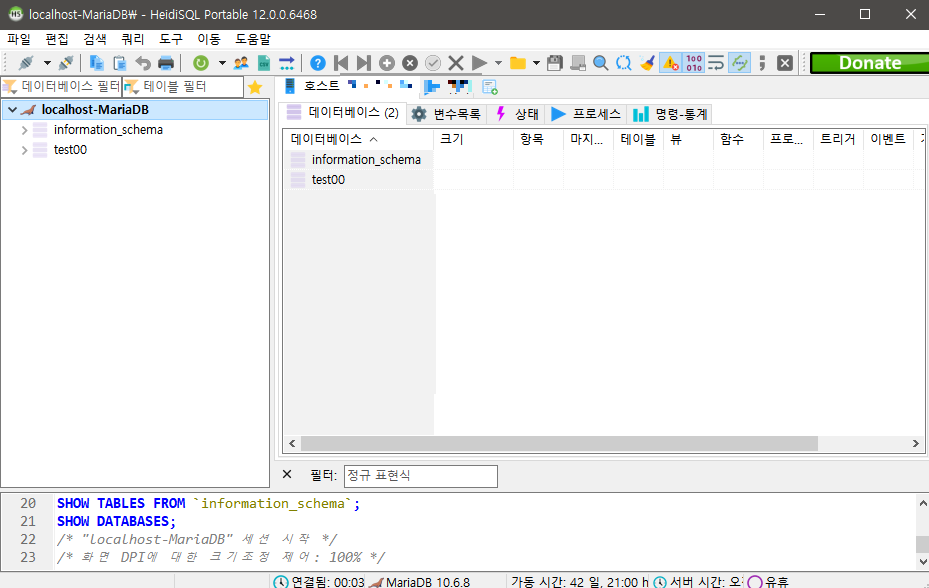
Task: Click the 테이블 column header
Action: [638, 139]
